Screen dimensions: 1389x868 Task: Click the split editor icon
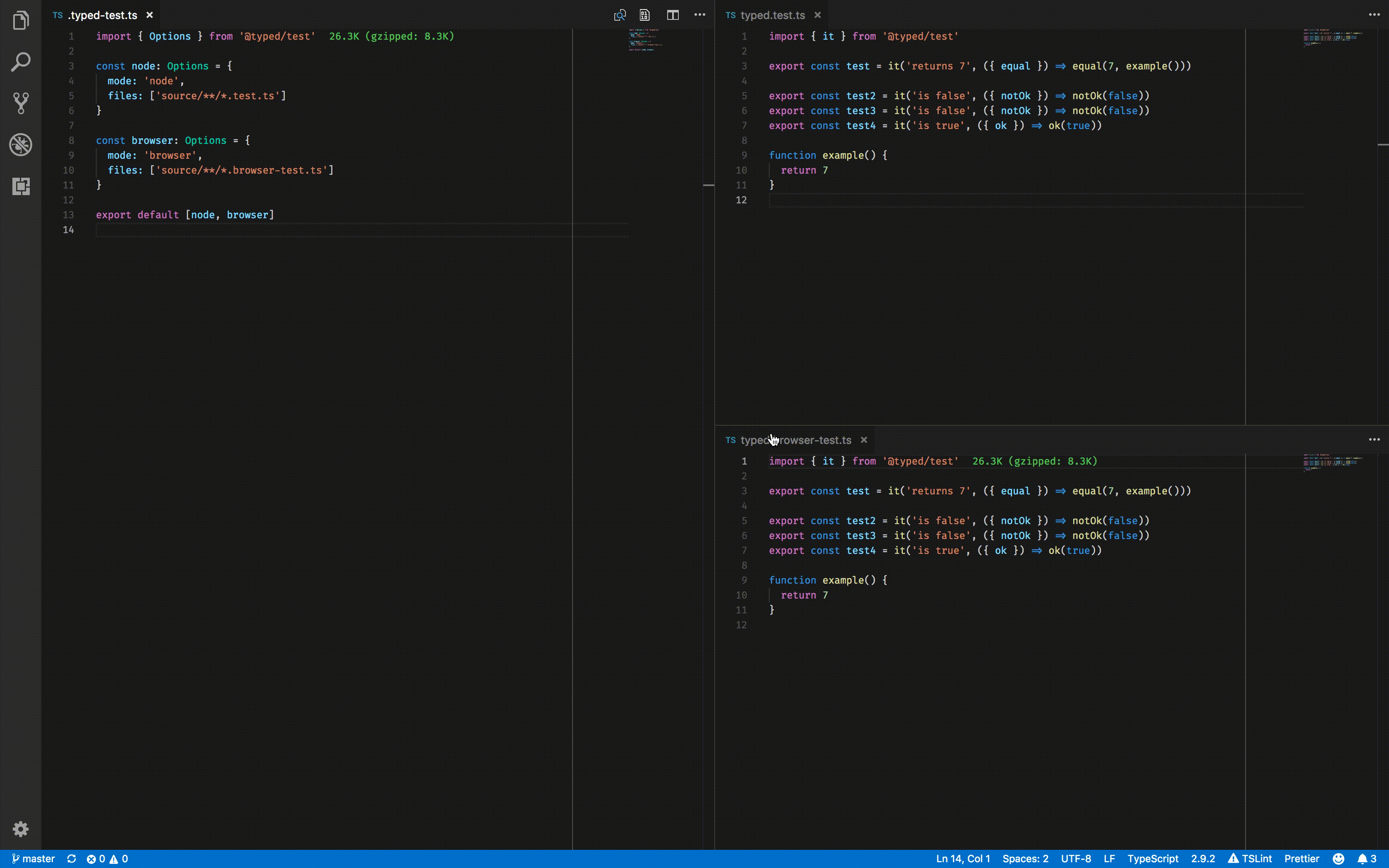pyautogui.click(x=673, y=15)
